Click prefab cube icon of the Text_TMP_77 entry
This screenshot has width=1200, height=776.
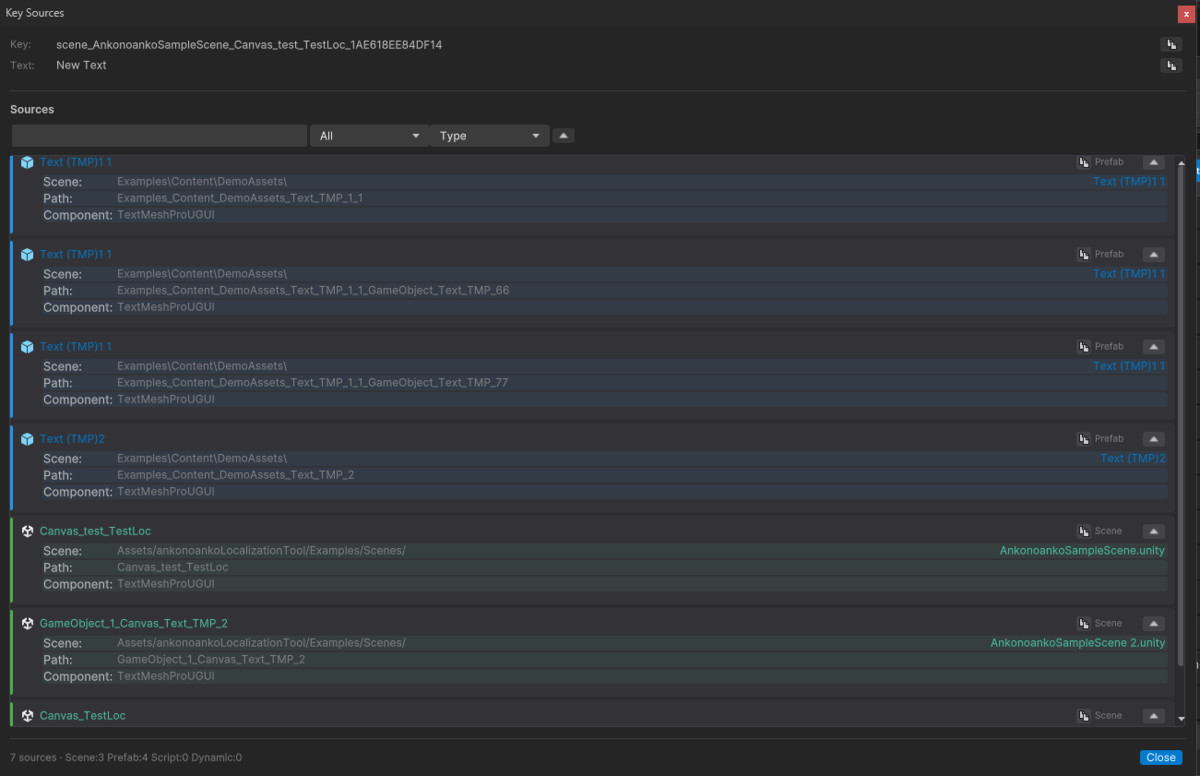pyautogui.click(x=27, y=346)
